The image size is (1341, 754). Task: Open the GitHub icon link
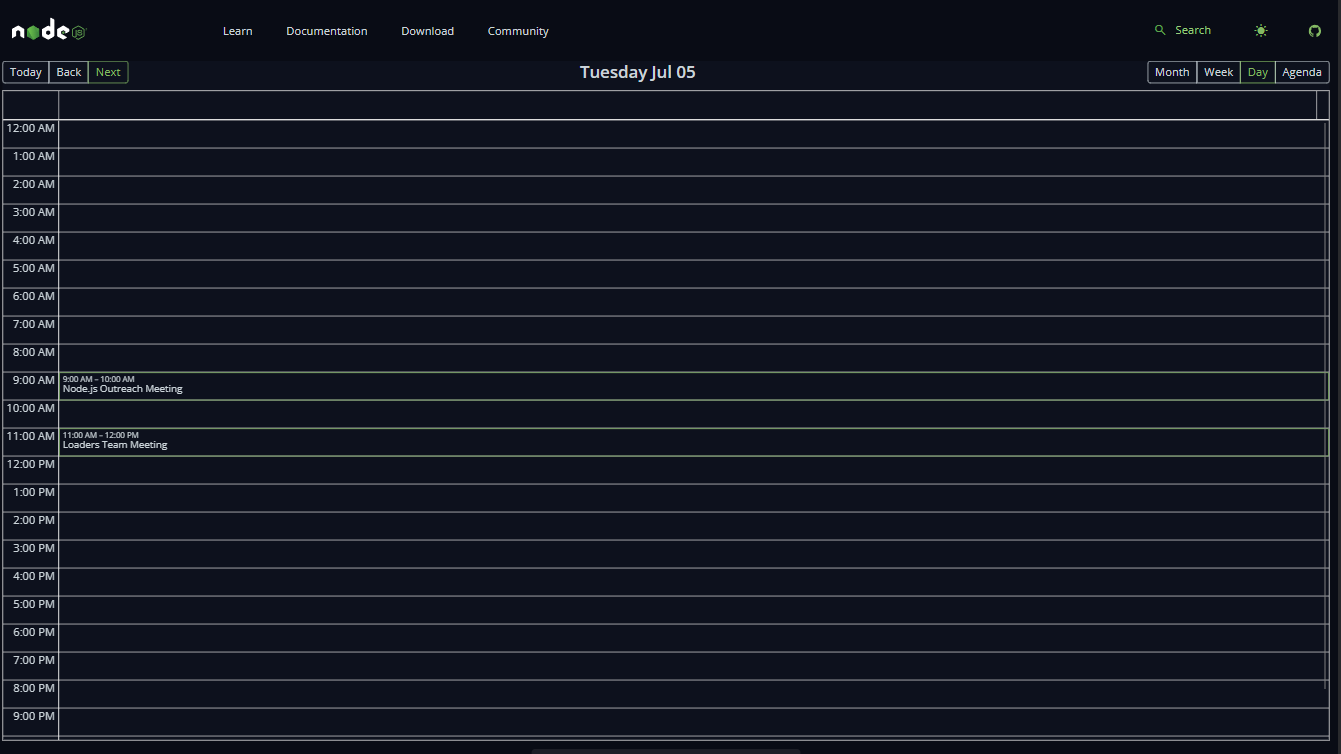(1315, 31)
